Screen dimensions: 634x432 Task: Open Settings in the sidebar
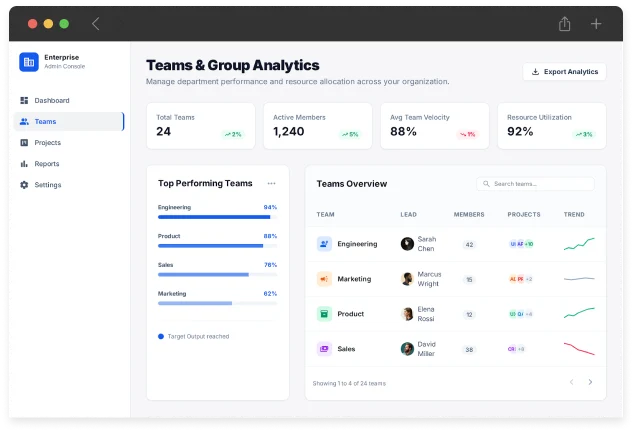pyautogui.click(x=47, y=185)
